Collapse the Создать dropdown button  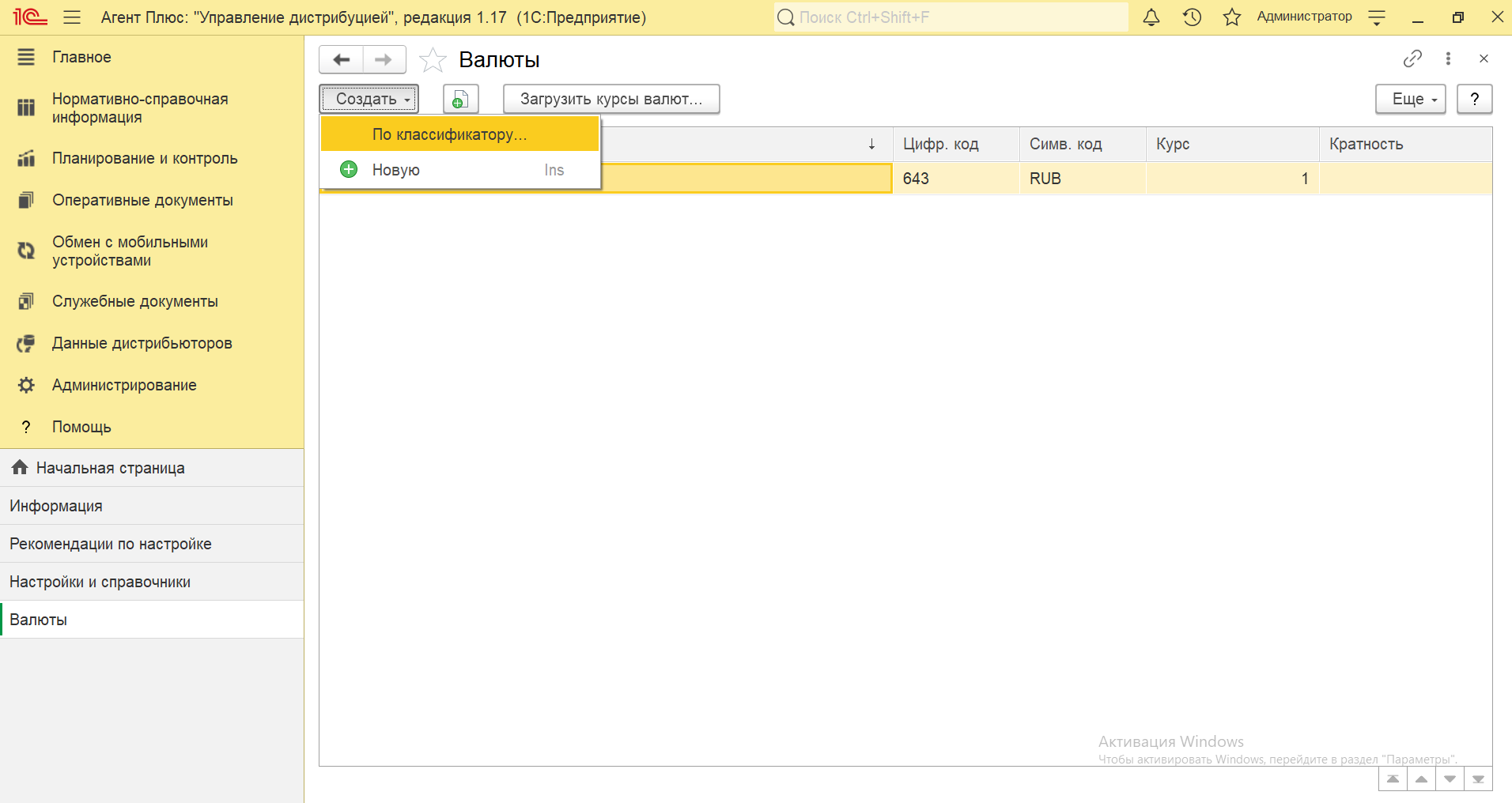[369, 100]
